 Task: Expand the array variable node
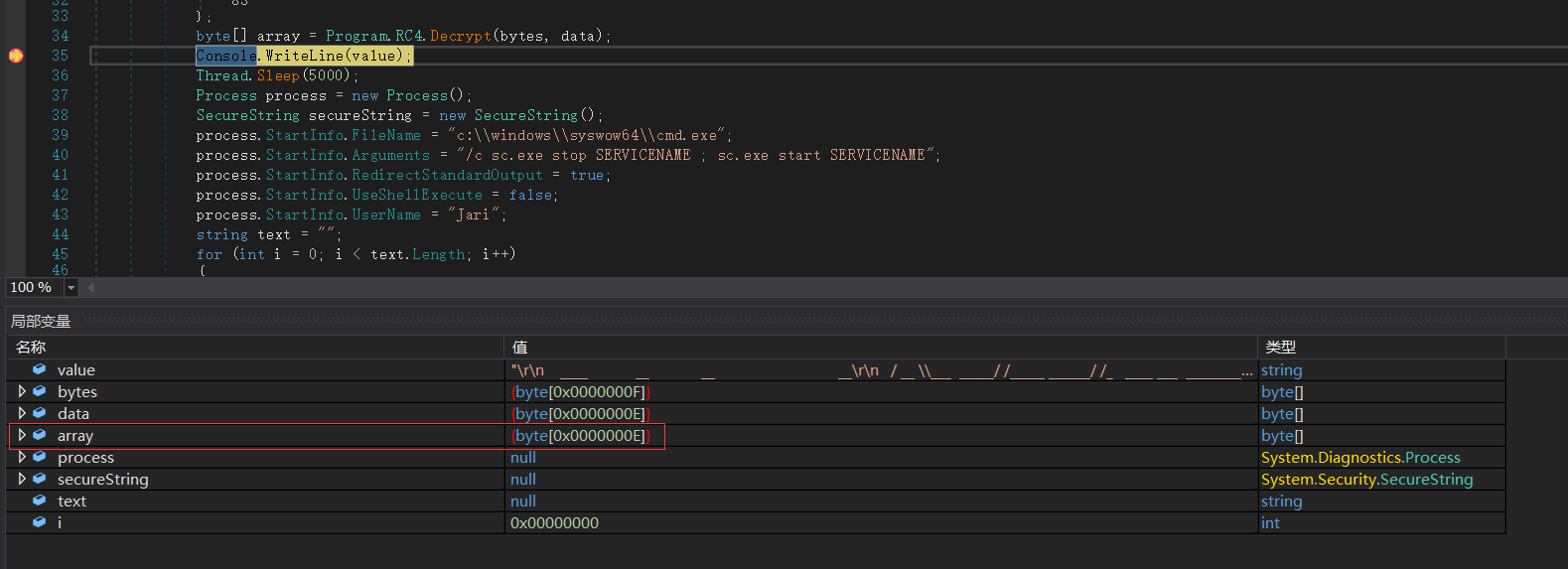[x=22, y=435]
